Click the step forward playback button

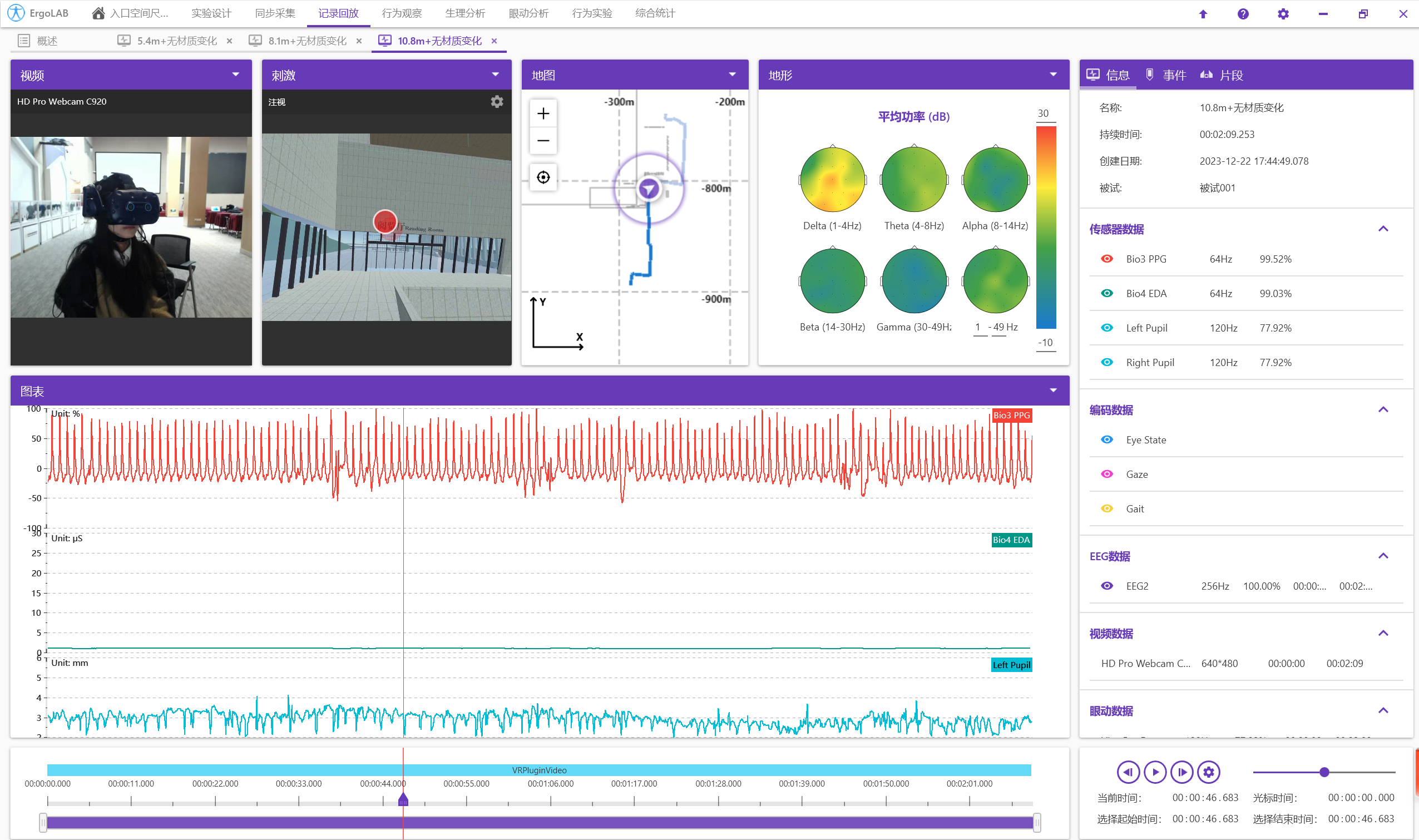click(x=1181, y=772)
